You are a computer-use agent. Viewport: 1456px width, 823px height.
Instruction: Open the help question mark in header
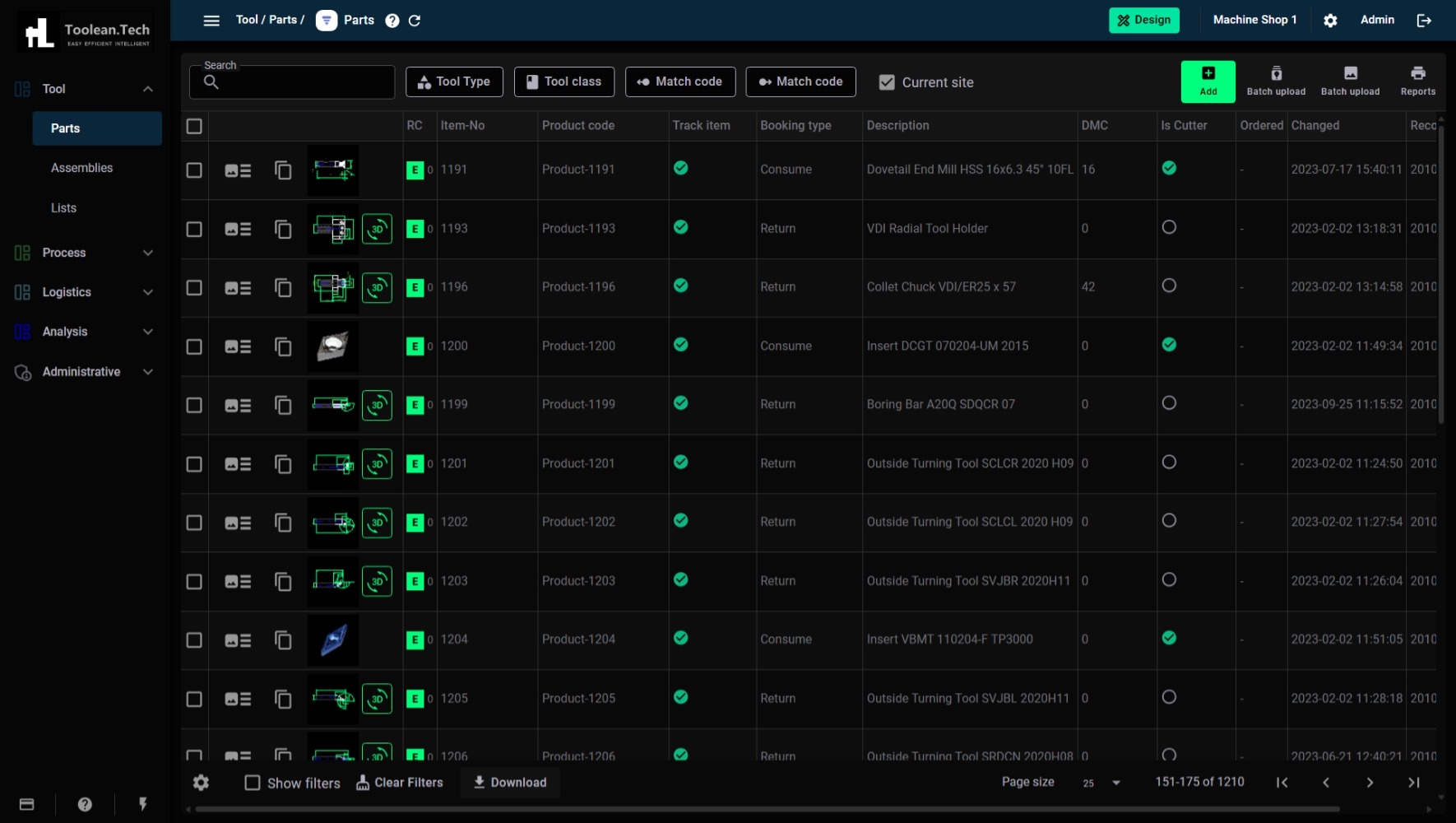coord(392,21)
